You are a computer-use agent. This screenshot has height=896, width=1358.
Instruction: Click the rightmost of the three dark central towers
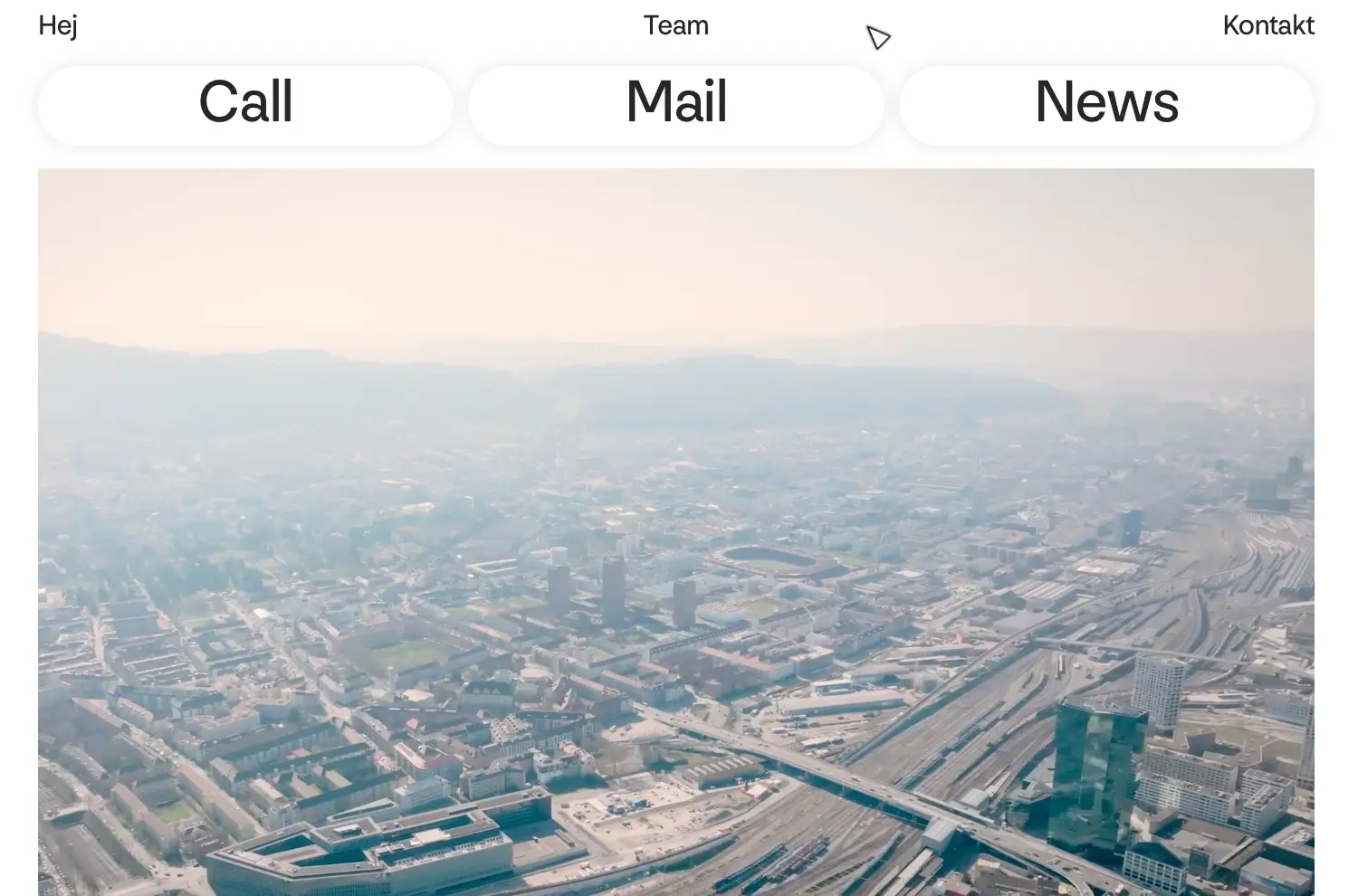point(684,604)
